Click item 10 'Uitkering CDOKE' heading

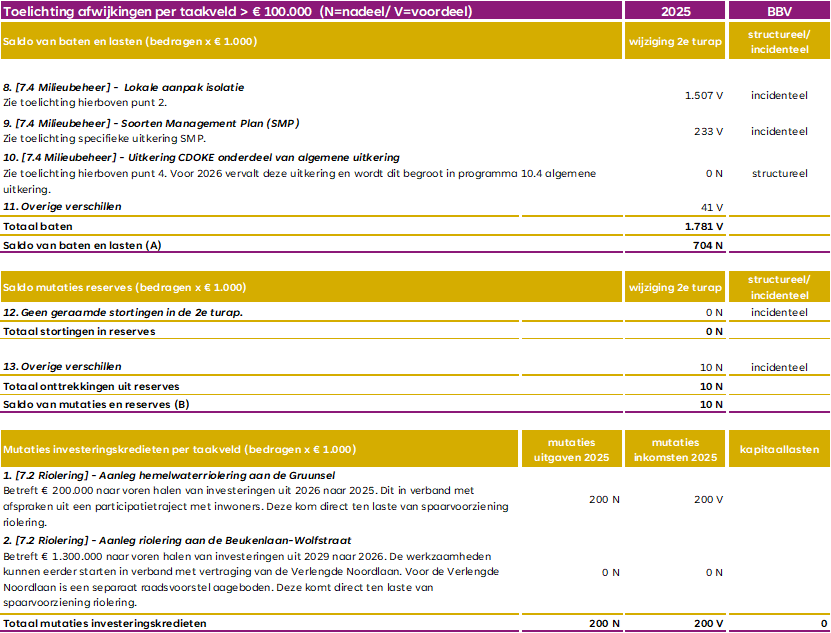[200, 157]
